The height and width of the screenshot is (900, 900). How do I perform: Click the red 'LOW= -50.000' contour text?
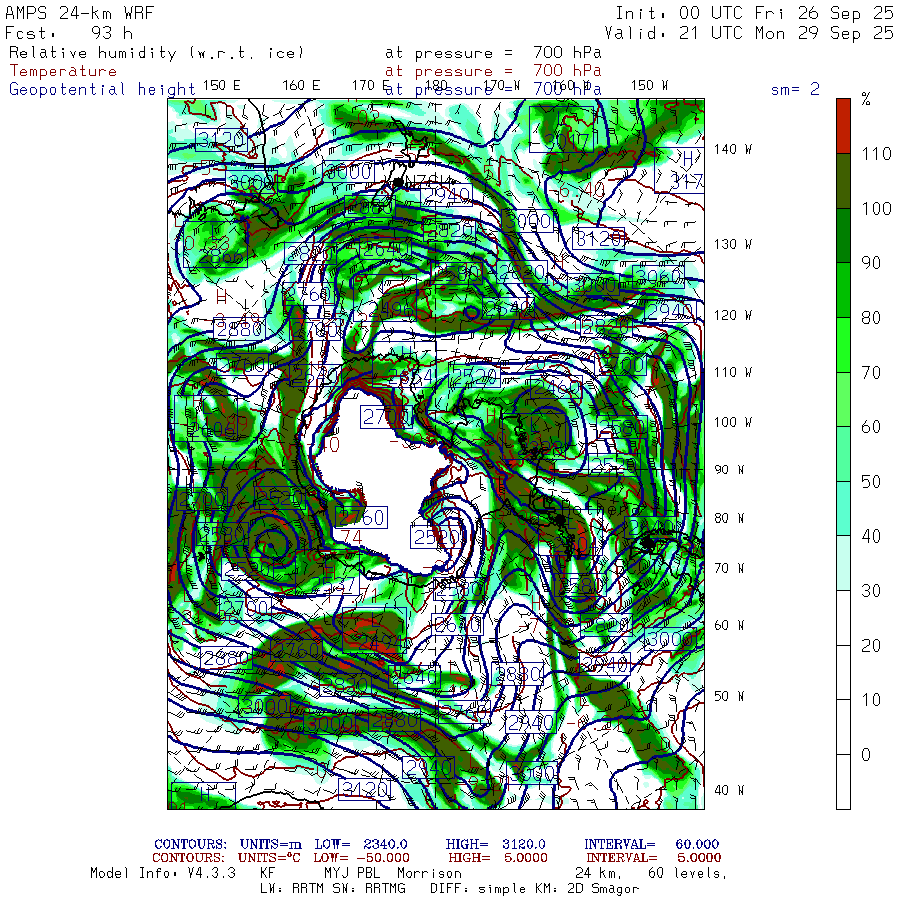[x=361, y=858]
